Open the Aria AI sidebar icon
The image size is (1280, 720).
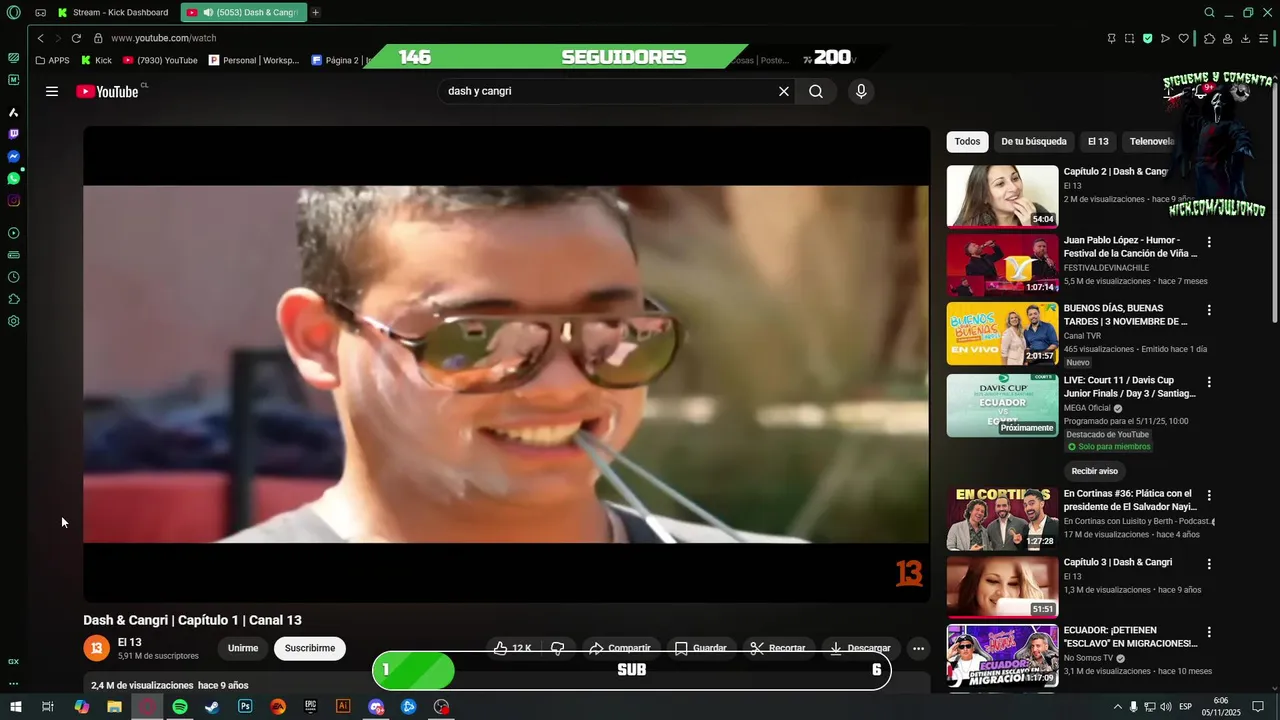click(13, 112)
